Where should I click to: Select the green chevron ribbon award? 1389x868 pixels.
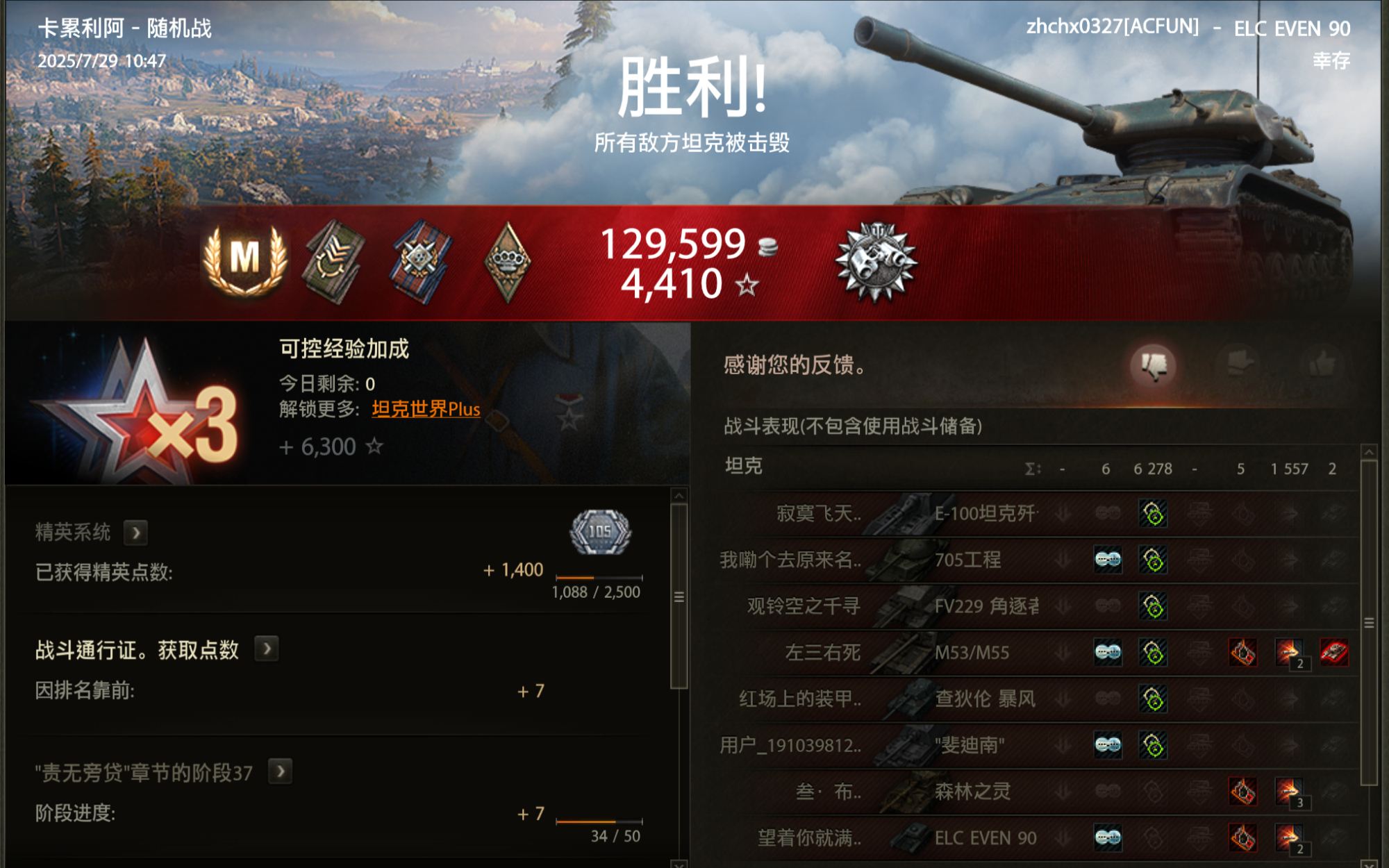coord(334,262)
